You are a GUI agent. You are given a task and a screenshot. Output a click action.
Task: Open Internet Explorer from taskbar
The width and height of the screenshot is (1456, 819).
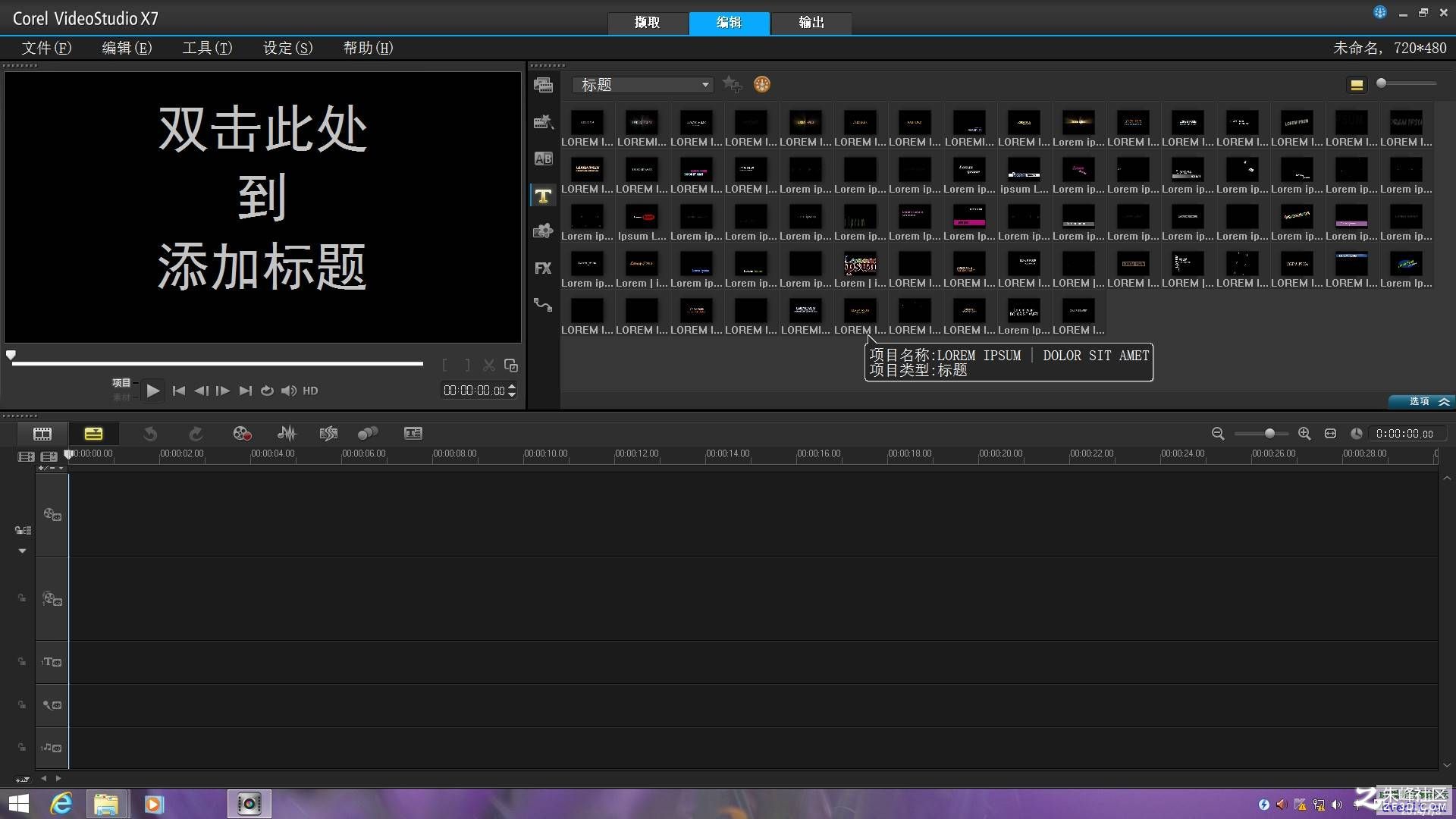coord(61,804)
